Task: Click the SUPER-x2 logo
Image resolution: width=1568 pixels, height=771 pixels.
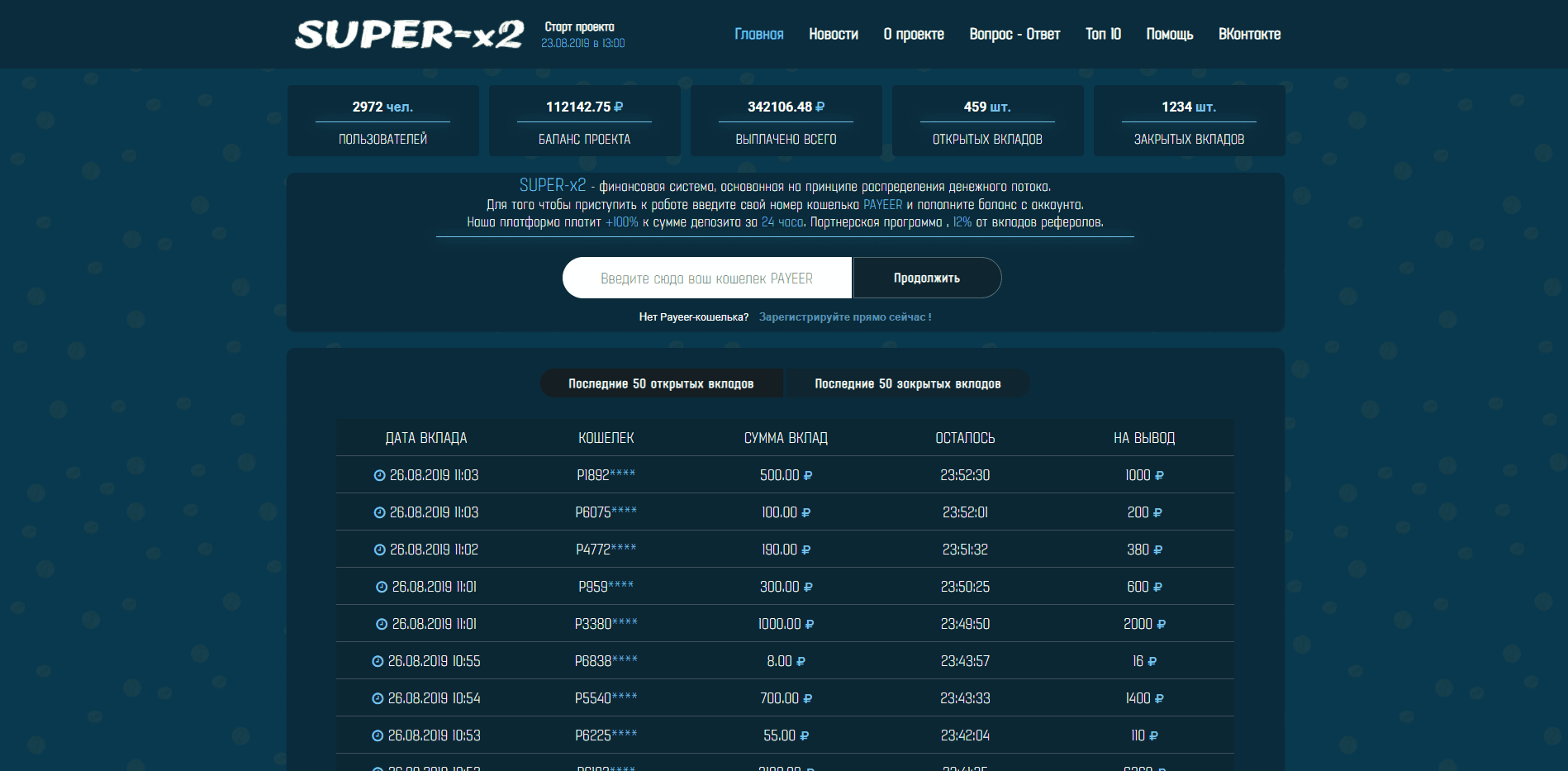Action: click(409, 35)
